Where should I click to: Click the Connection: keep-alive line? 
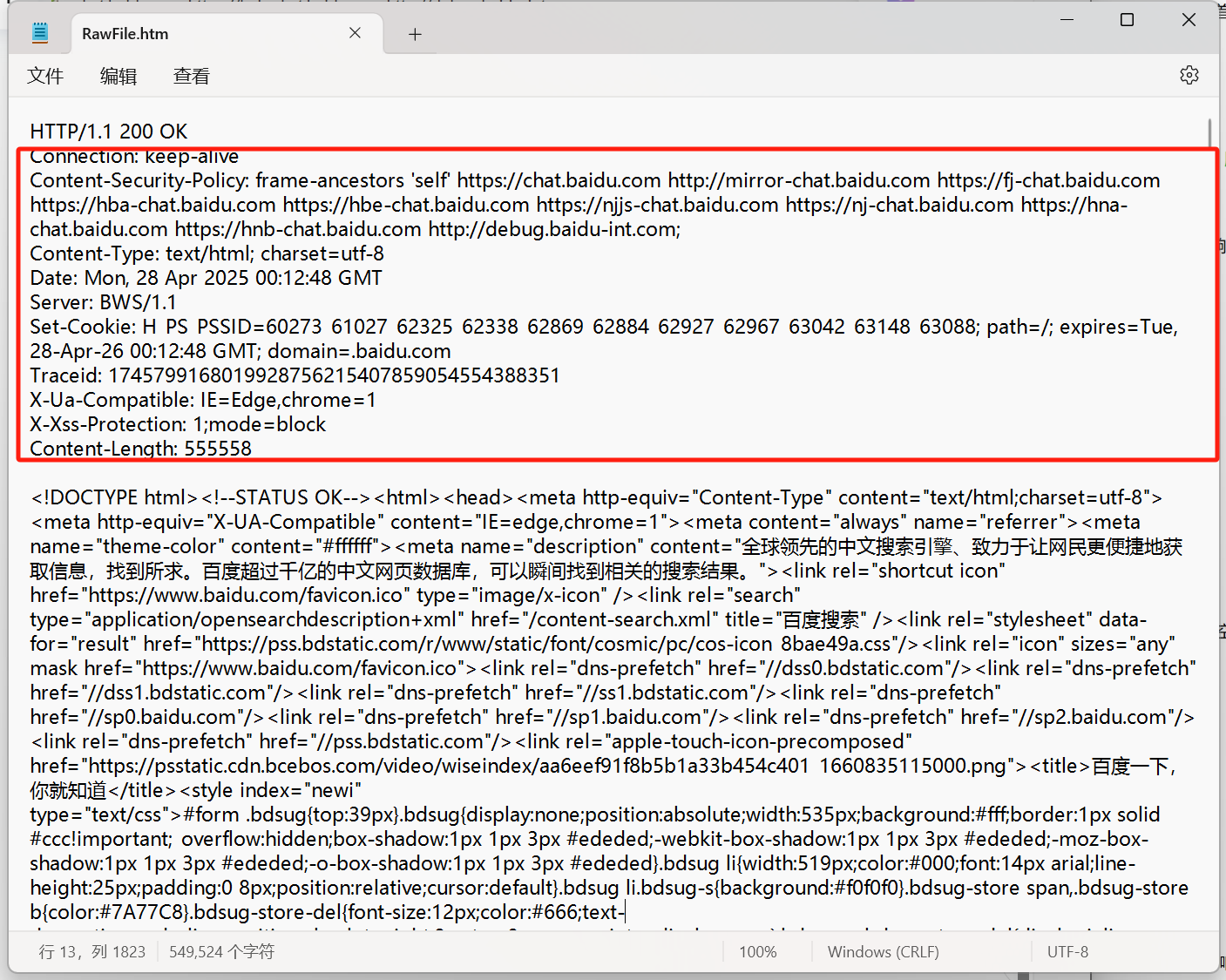click(134, 157)
